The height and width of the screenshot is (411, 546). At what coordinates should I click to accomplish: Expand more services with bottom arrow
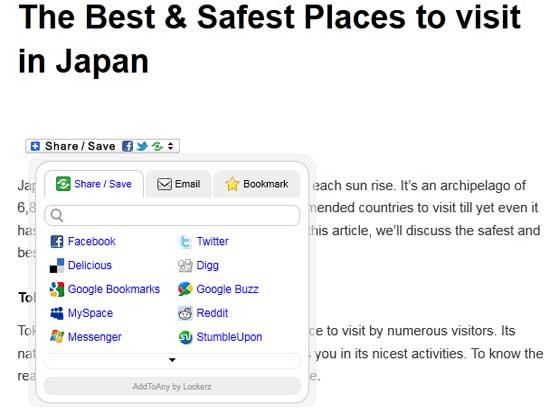pyautogui.click(x=172, y=360)
